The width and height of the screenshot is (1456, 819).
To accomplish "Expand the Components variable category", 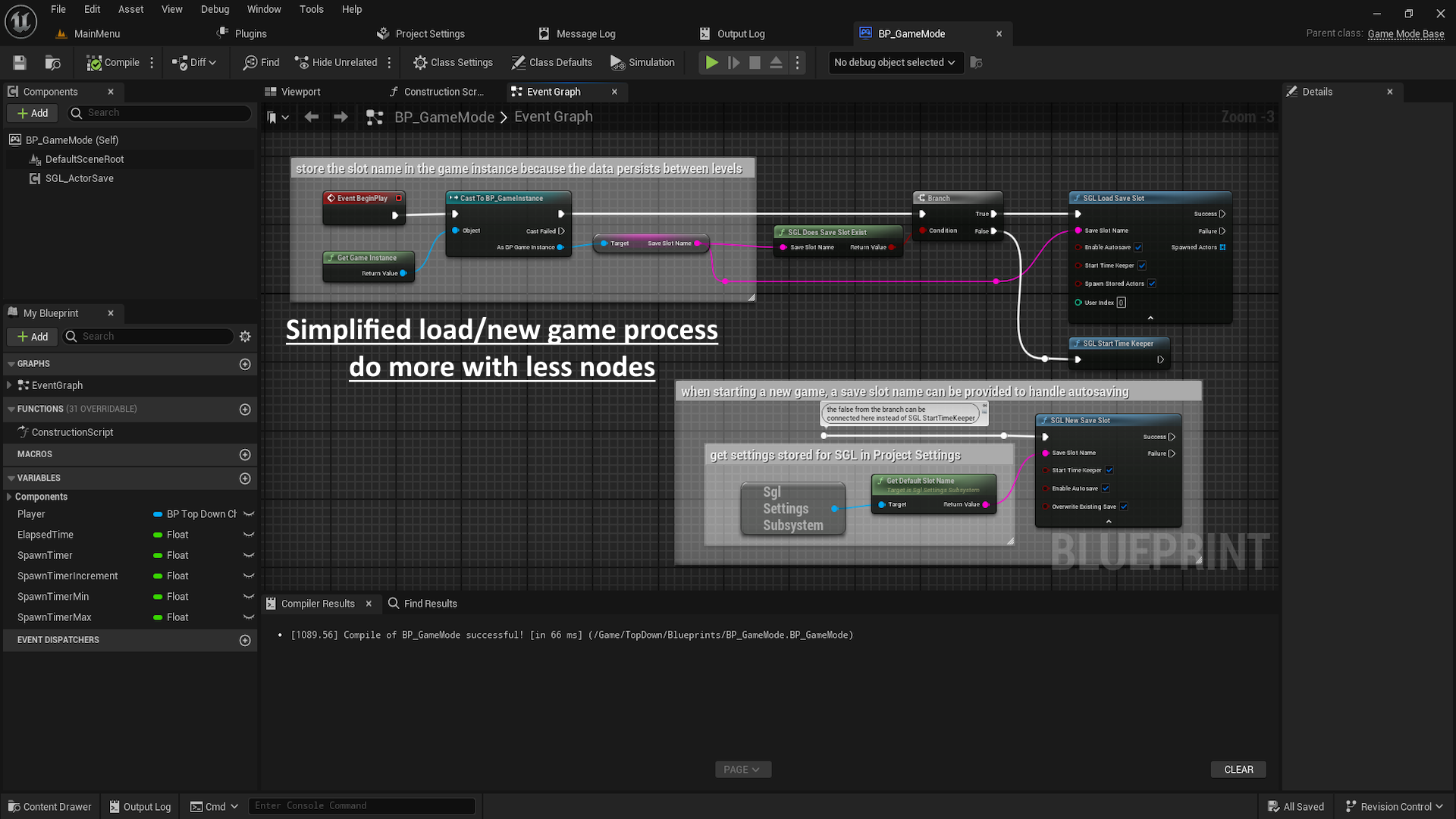I will click(9, 497).
